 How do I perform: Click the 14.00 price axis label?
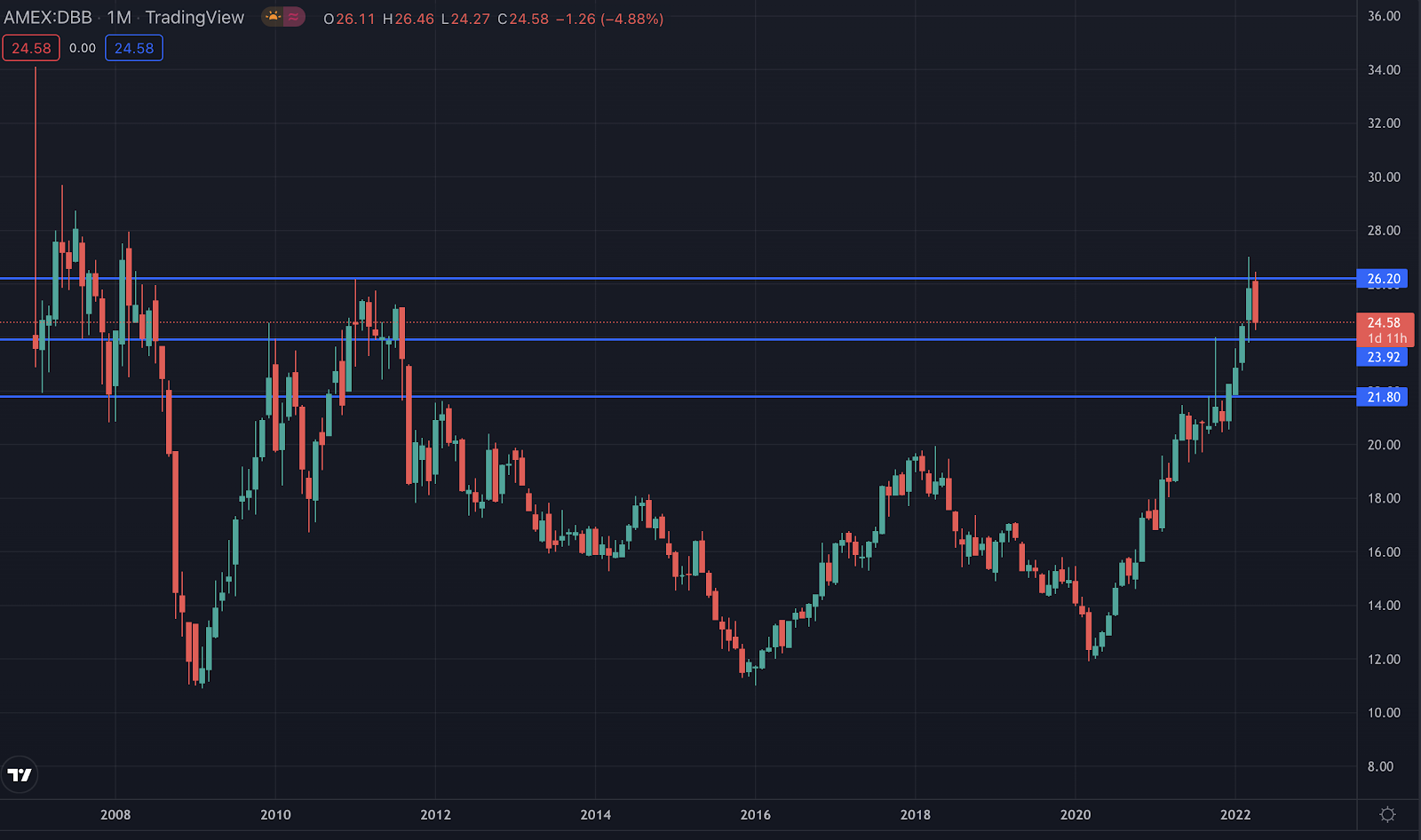click(x=1384, y=606)
